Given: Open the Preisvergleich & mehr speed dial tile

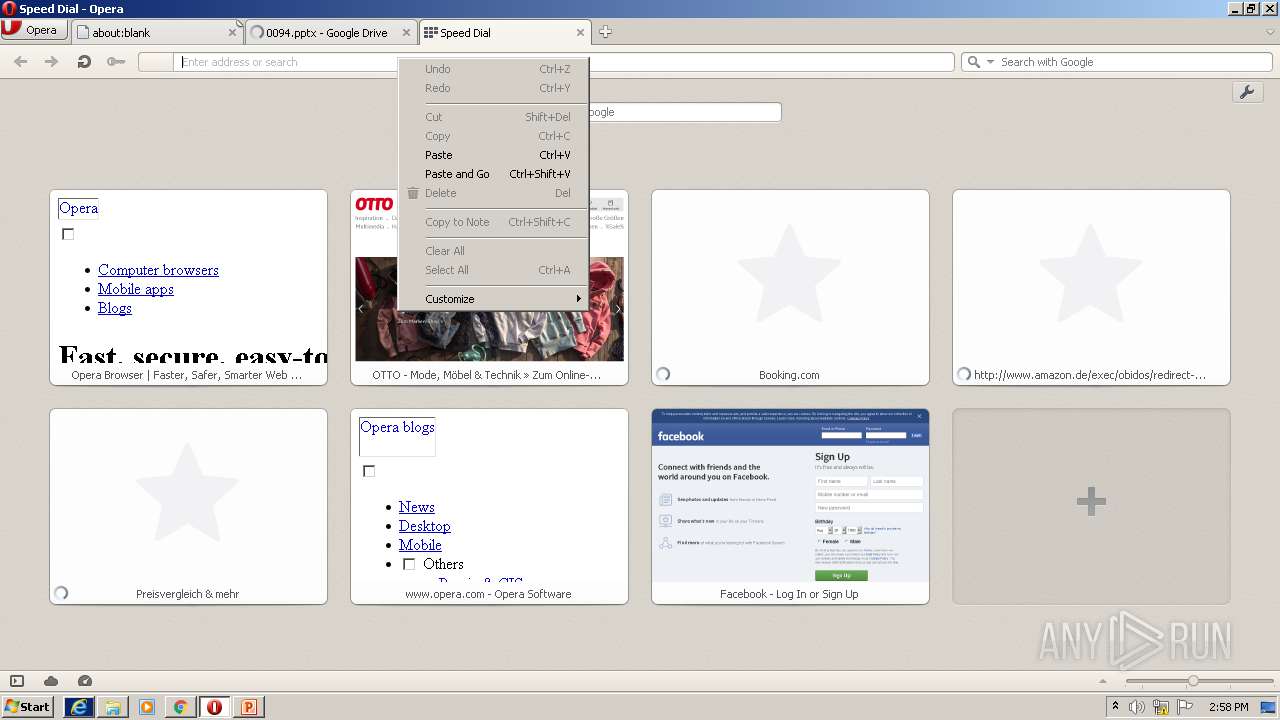Looking at the screenshot, I should (x=188, y=506).
